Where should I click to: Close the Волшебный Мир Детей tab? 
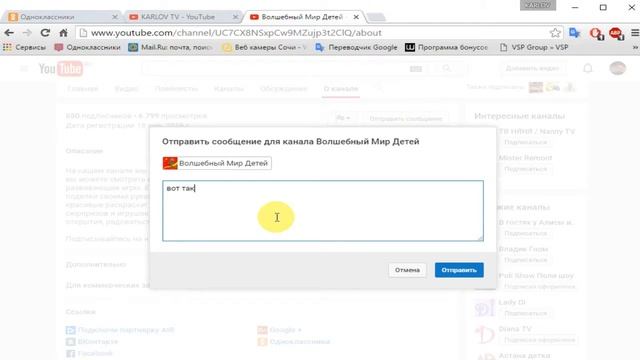(356, 17)
